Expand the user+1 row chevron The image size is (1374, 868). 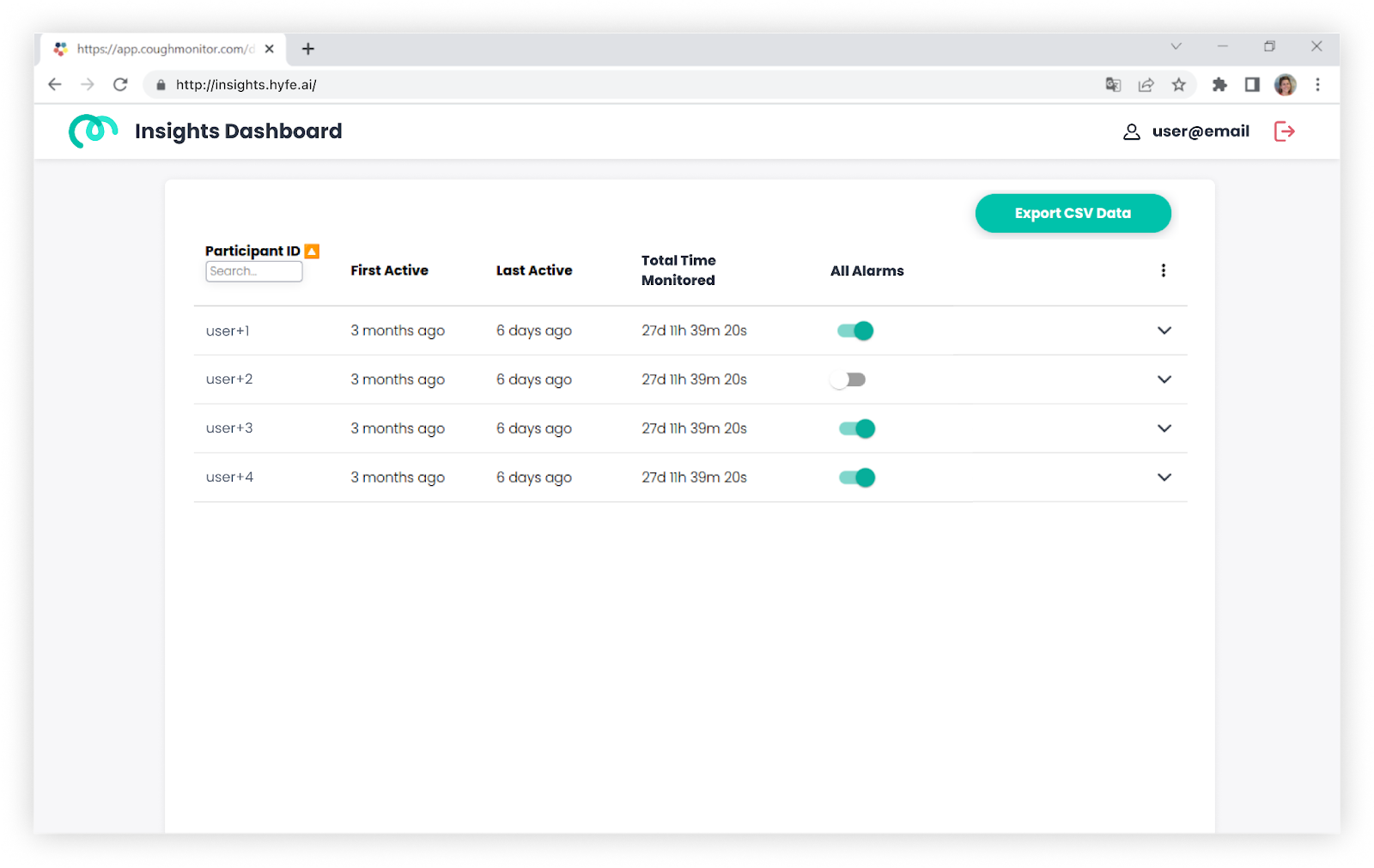(1164, 331)
